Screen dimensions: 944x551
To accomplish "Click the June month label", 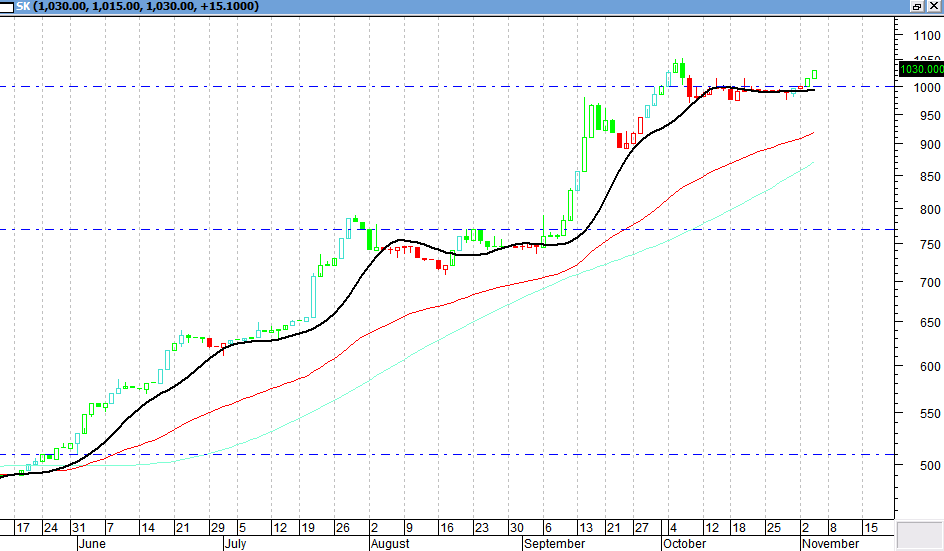I will [93, 544].
